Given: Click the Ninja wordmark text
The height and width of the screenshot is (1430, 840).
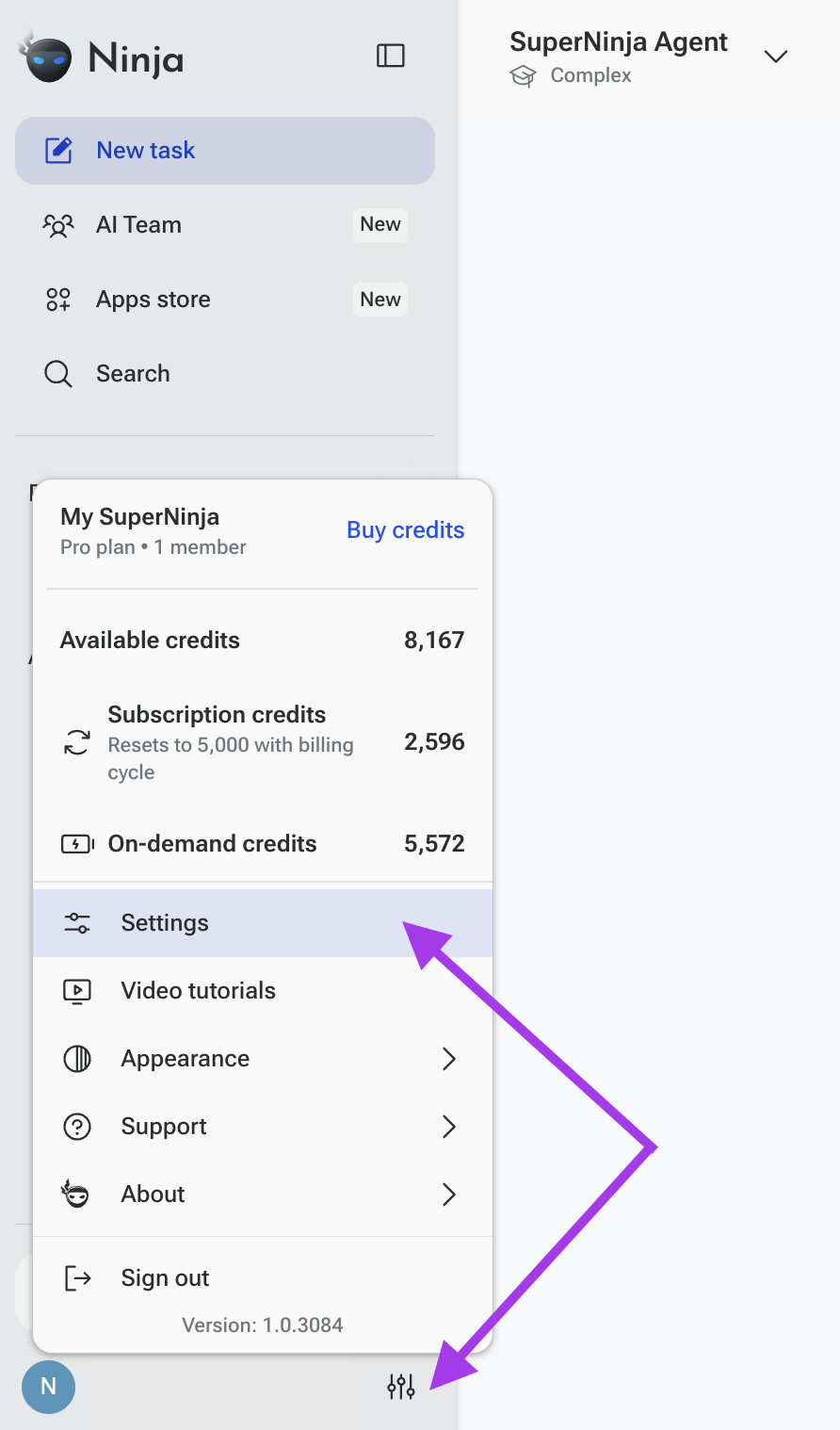Looking at the screenshot, I should coord(136,59).
